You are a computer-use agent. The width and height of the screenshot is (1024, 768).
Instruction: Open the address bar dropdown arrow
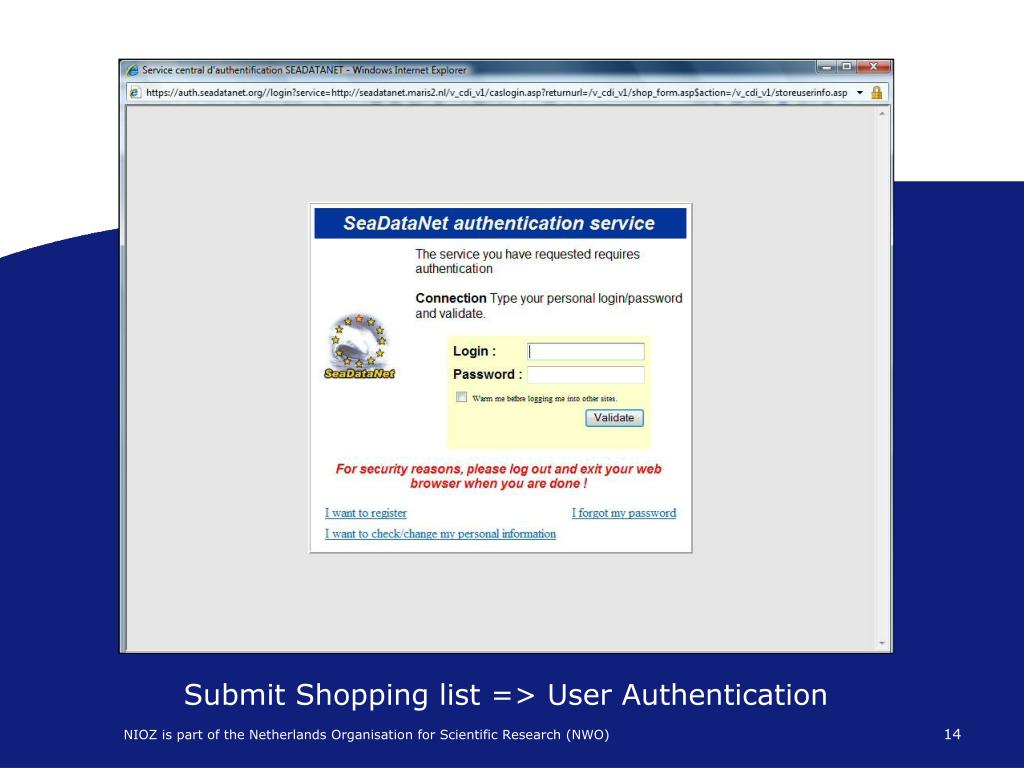click(x=860, y=92)
